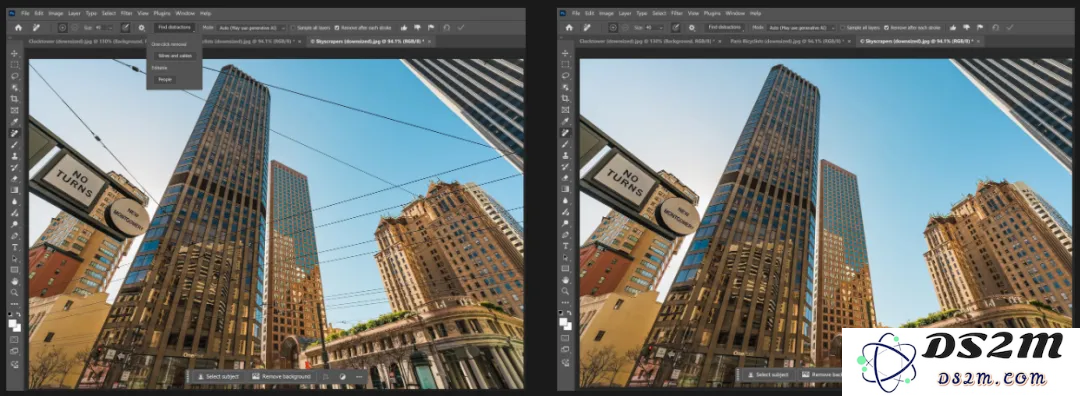Select the Clone Stamp tool in left window
This screenshot has height=396, width=1080.
[x=14, y=156]
